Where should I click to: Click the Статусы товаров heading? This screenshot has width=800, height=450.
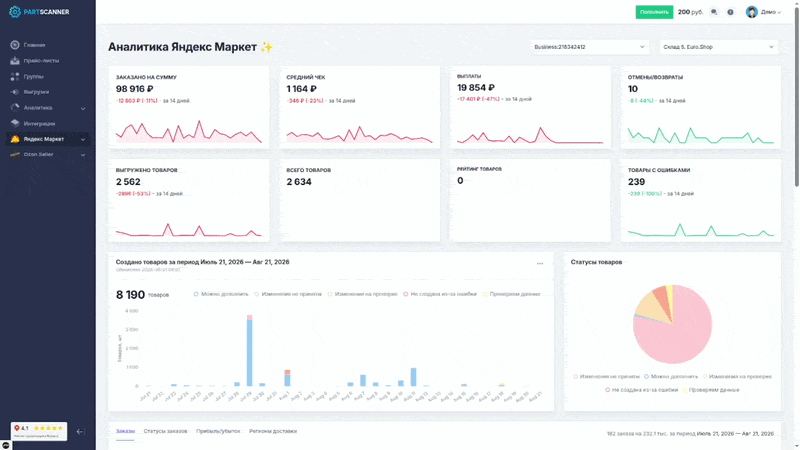(x=596, y=262)
